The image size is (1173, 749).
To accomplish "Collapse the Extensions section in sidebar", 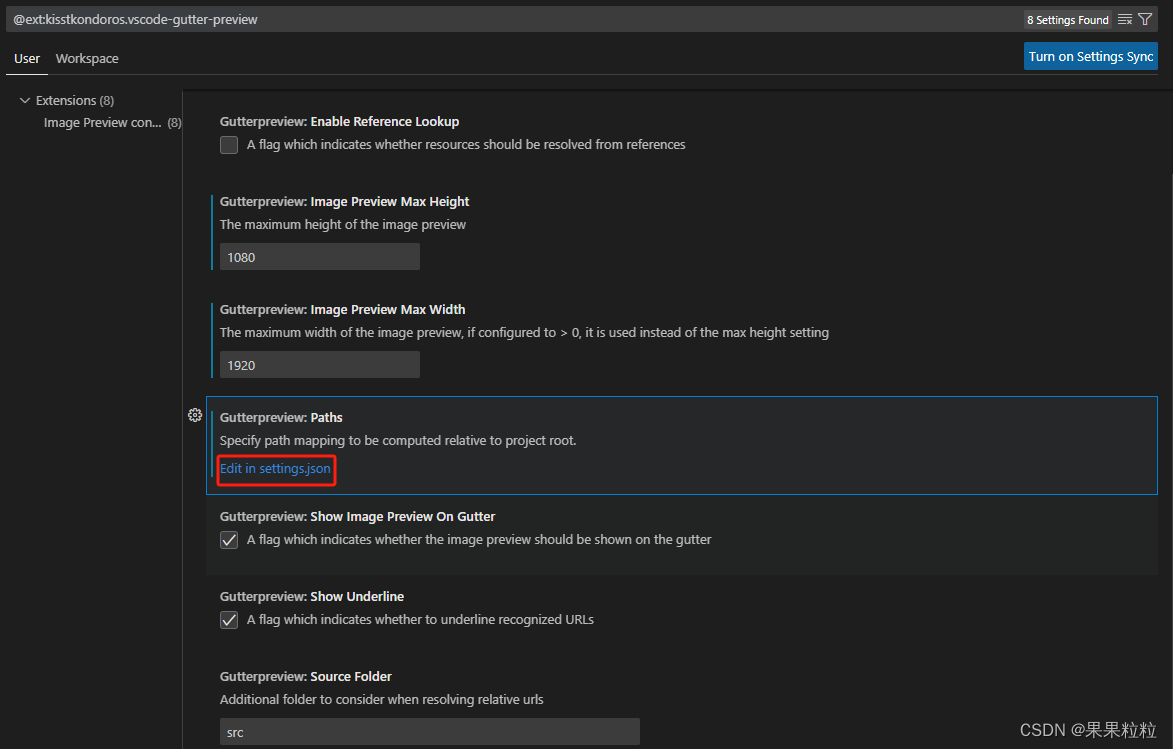I will (25, 100).
